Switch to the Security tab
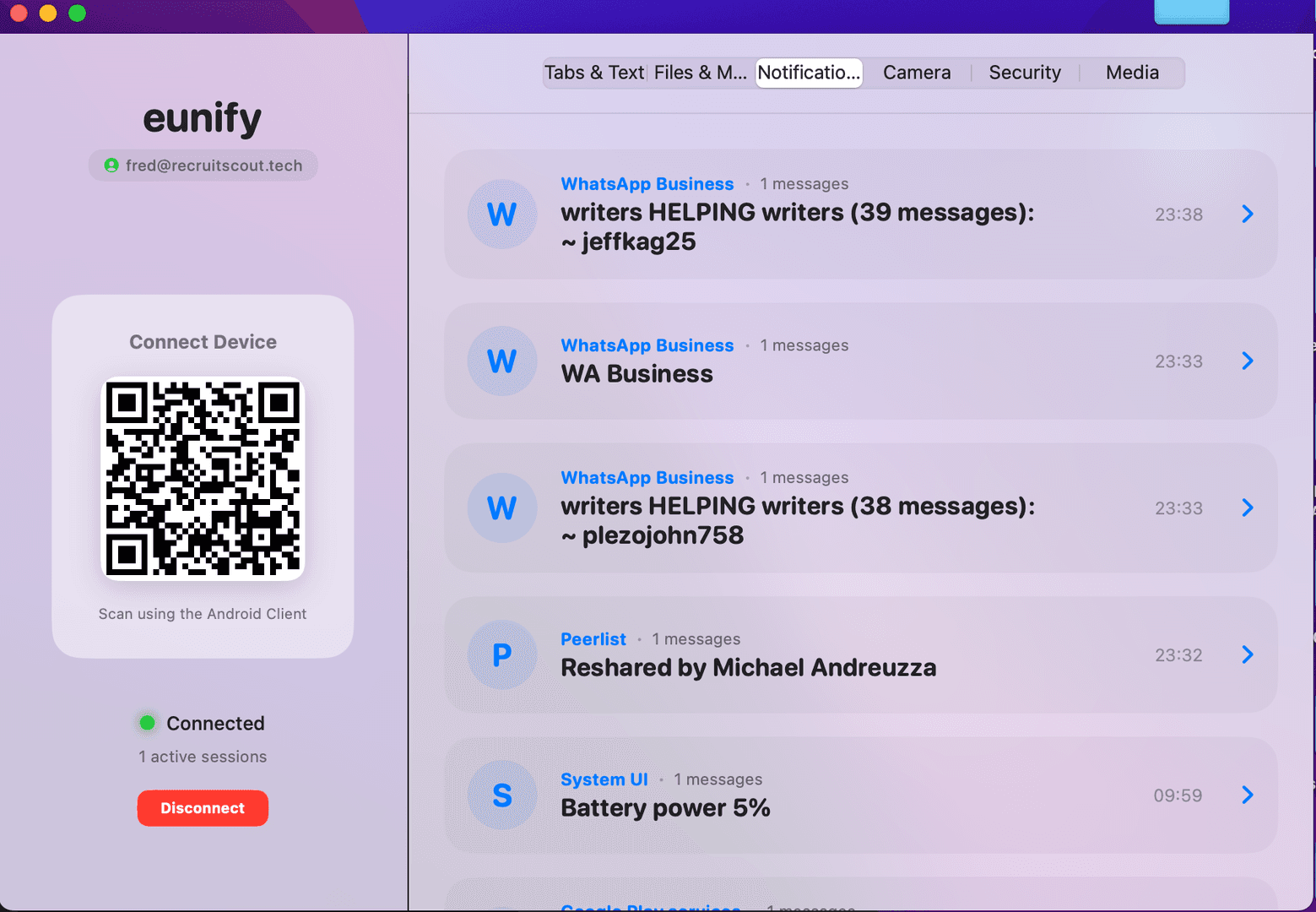The height and width of the screenshot is (912, 1316). (1025, 73)
